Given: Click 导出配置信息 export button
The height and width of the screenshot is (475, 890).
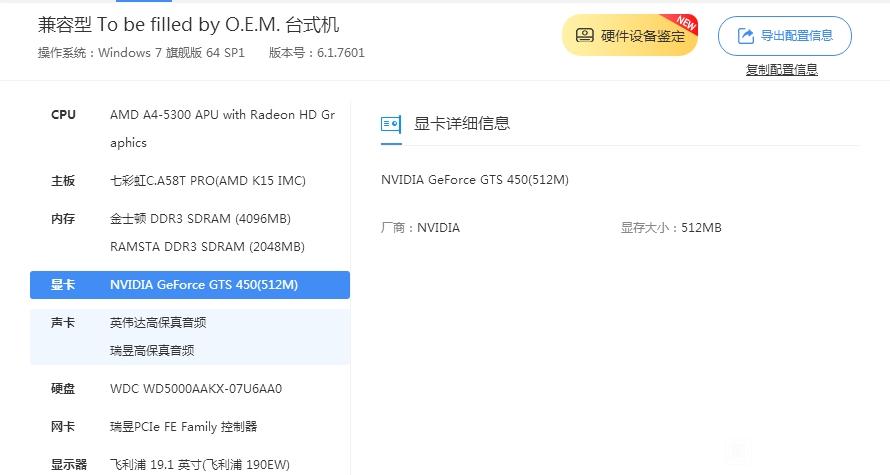Looking at the screenshot, I should 784,36.
